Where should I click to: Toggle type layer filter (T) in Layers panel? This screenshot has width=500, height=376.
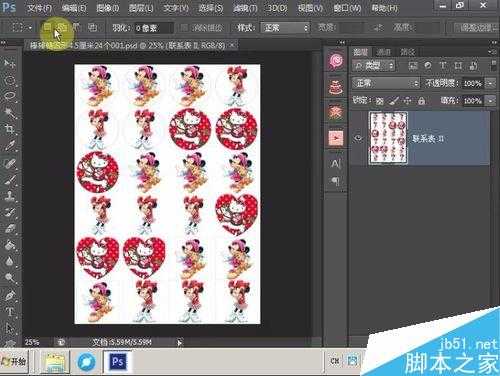(443, 65)
